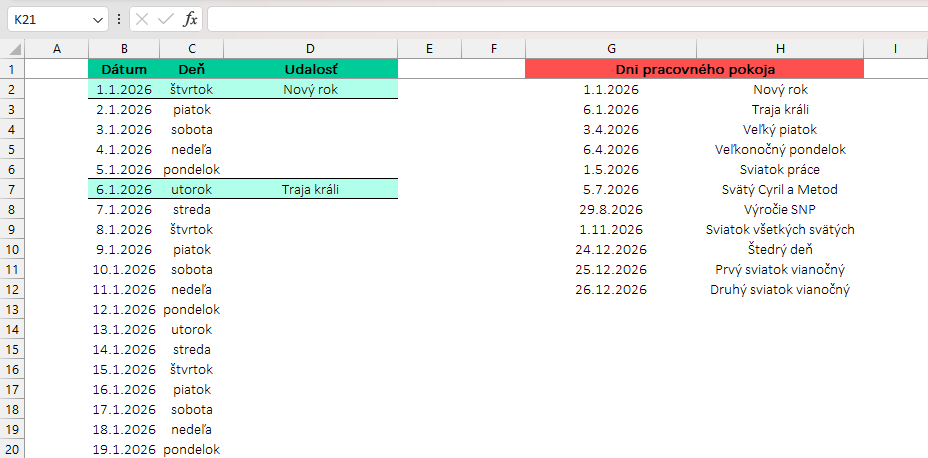Click the Select All corner triangle
Viewport: 928px width, 458px height.
pos(16,49)
